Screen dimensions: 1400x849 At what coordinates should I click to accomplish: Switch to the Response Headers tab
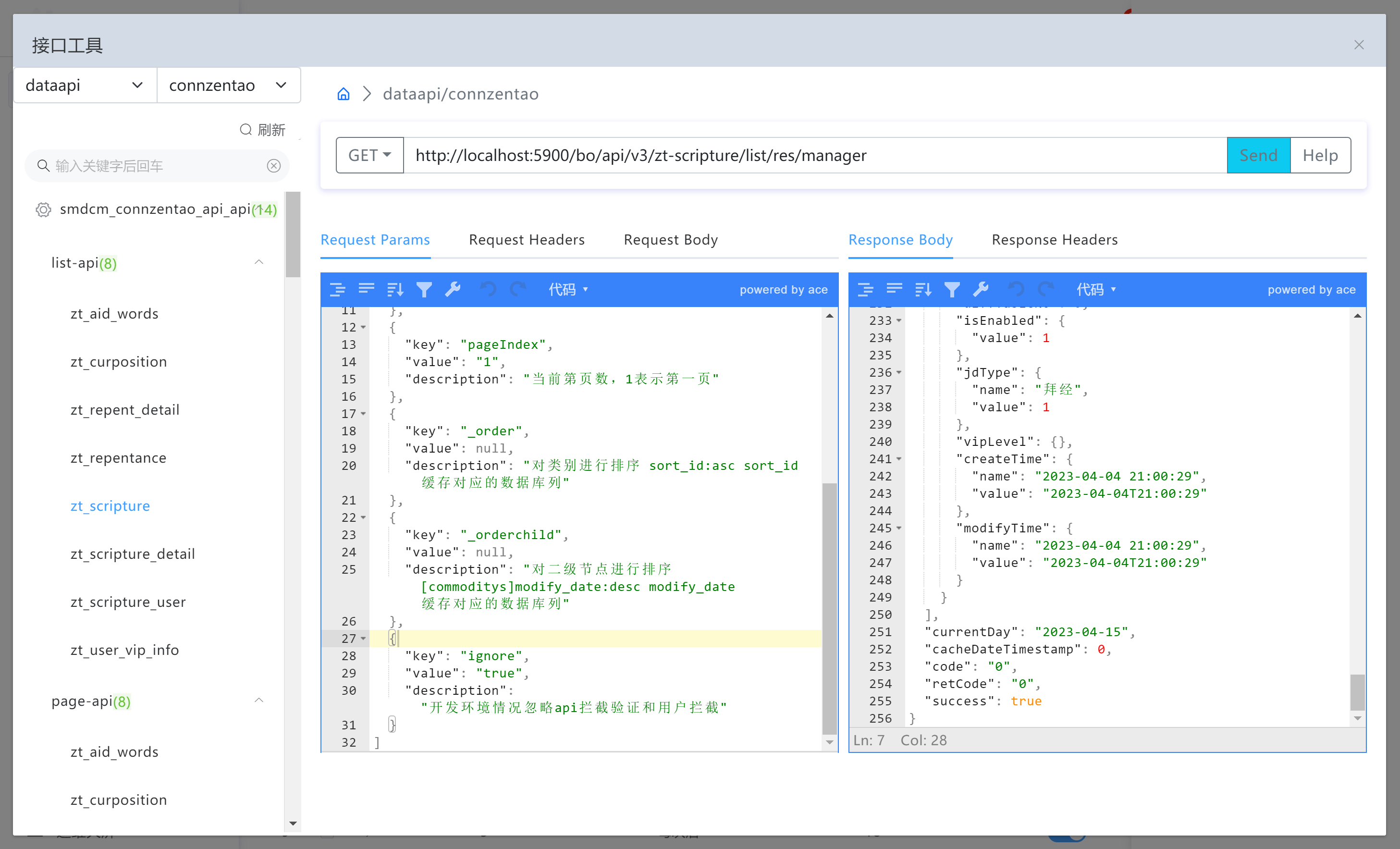point(1055,240)
